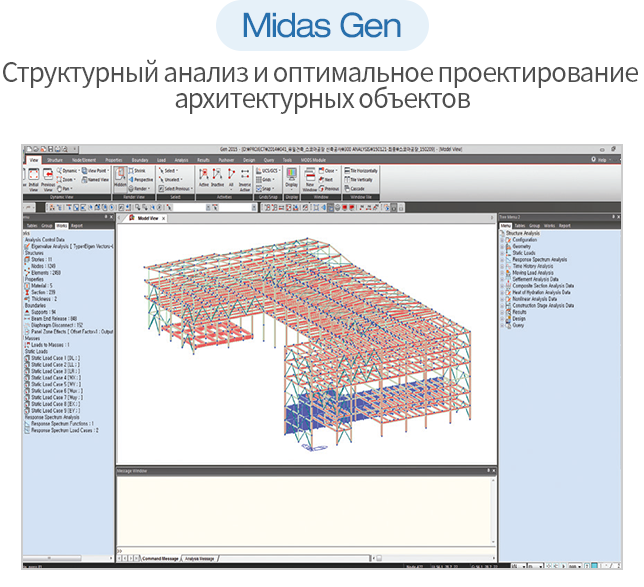This screenshot has height=587, width=644.
Task: Click Next in the Window group
Action: (x=326, y=180)
